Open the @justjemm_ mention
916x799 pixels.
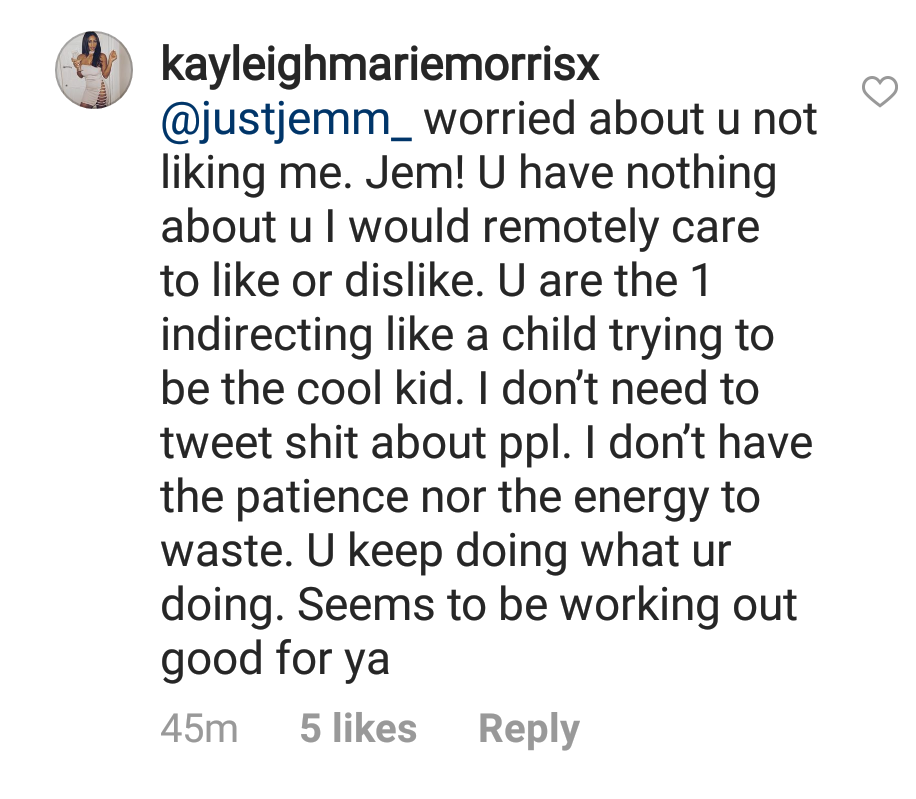[286, 120]
